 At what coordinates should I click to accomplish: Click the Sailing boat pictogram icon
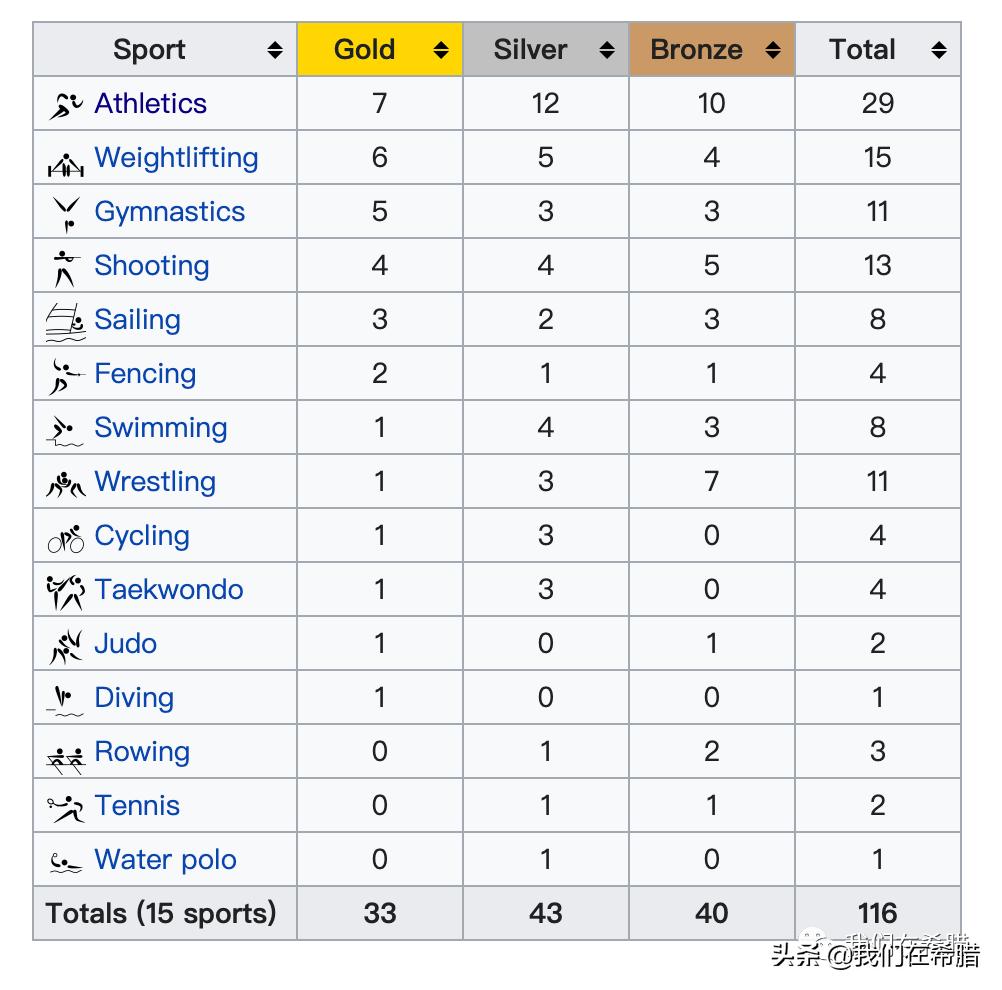point(66,322)
